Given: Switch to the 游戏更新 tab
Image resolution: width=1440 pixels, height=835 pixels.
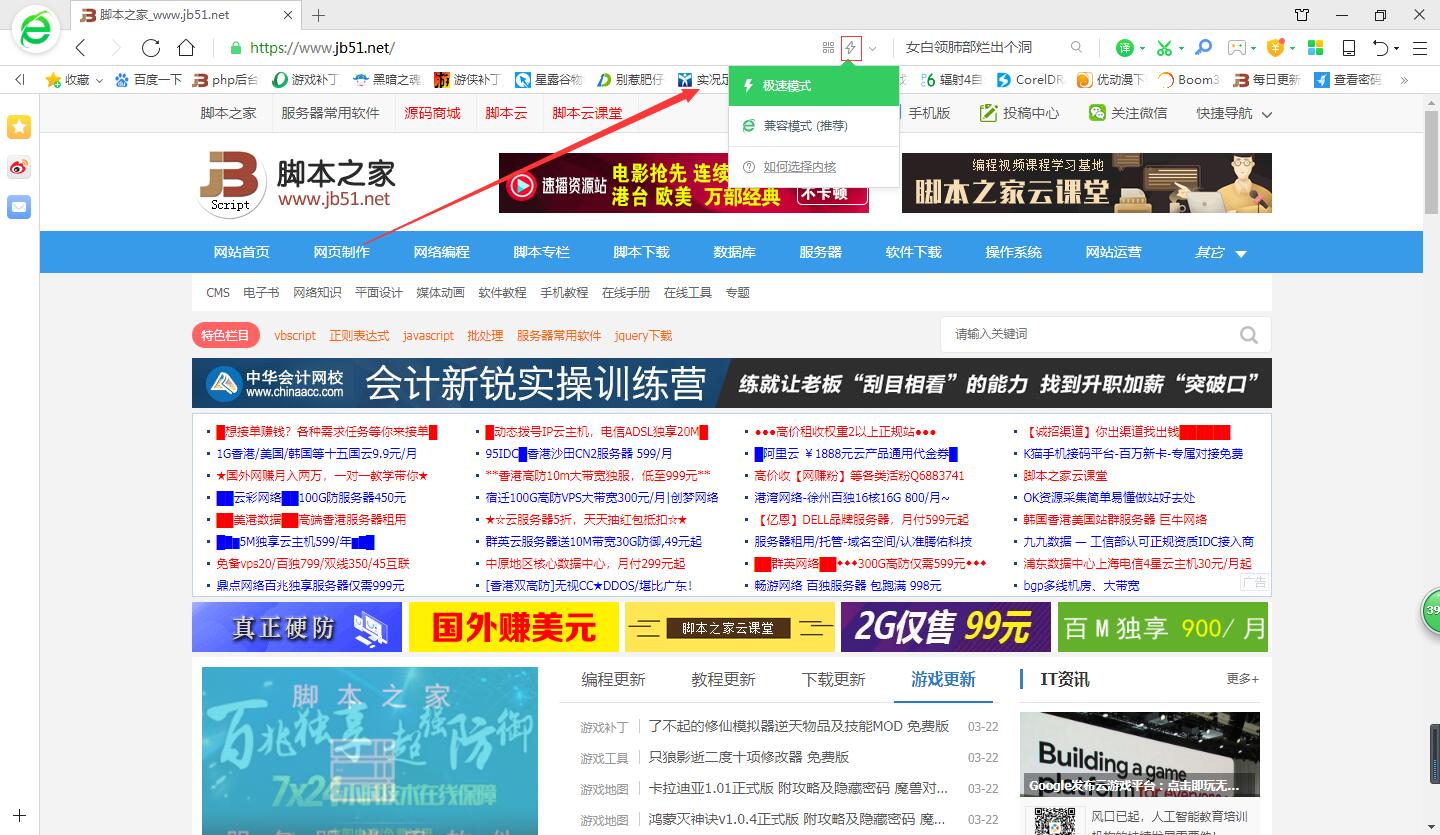Looking at the screenshot, I should point(943,680).
